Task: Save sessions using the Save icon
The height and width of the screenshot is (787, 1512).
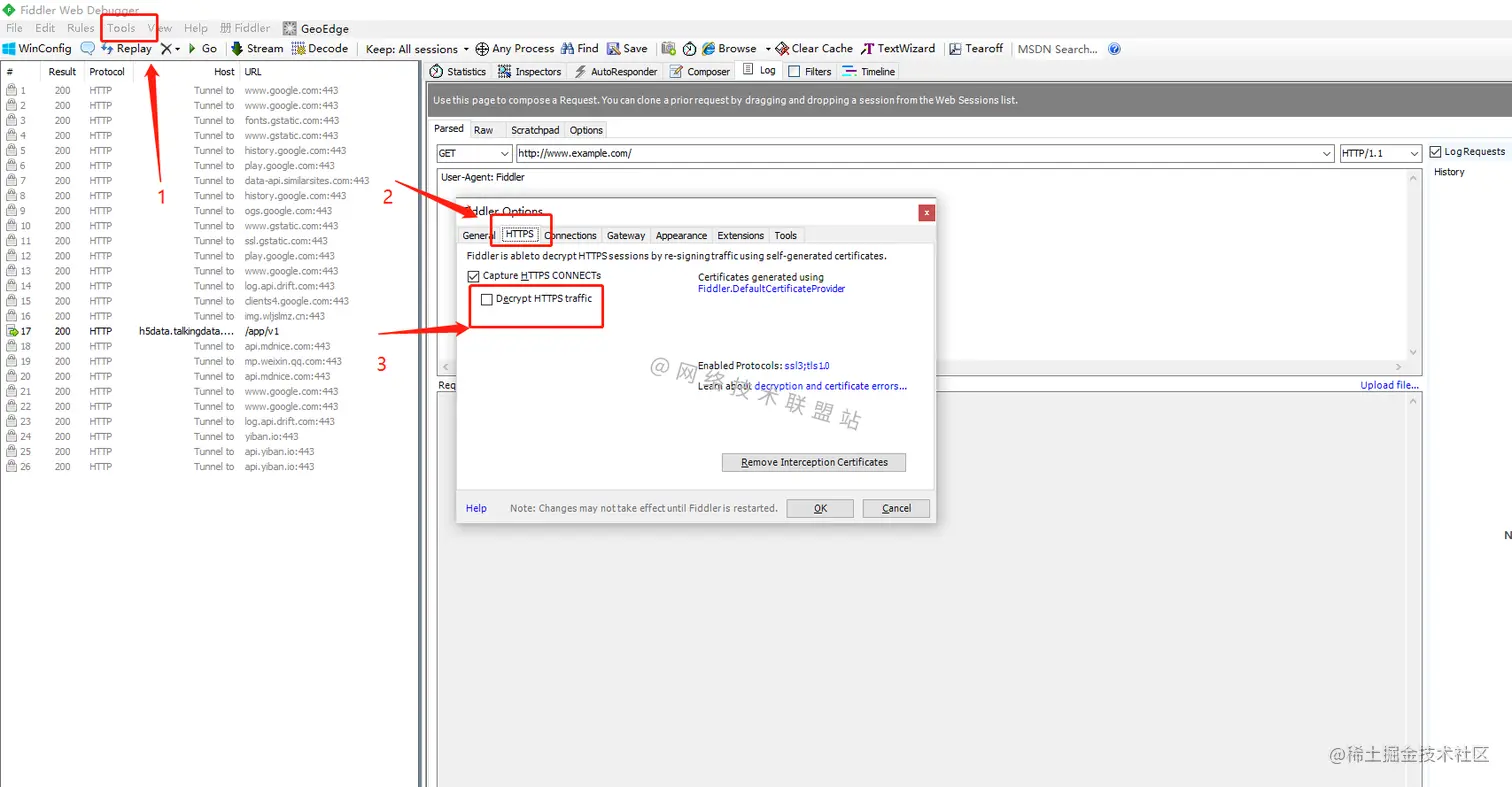Action: tap(627, 48)
